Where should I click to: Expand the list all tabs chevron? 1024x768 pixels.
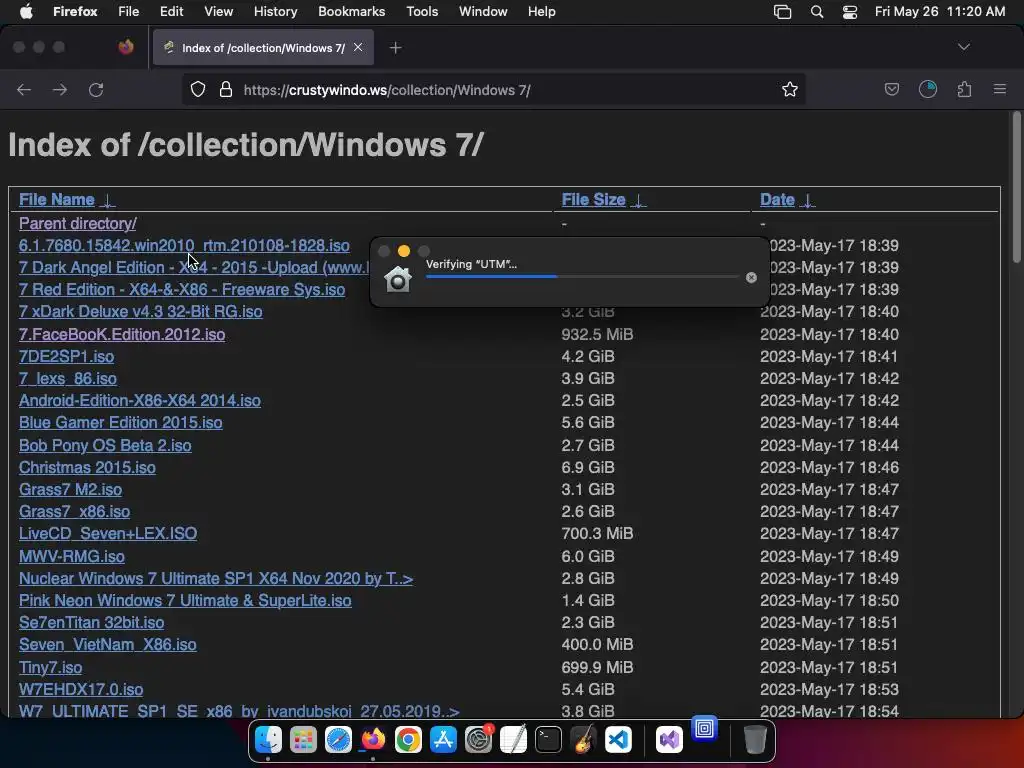coord(963,47)
